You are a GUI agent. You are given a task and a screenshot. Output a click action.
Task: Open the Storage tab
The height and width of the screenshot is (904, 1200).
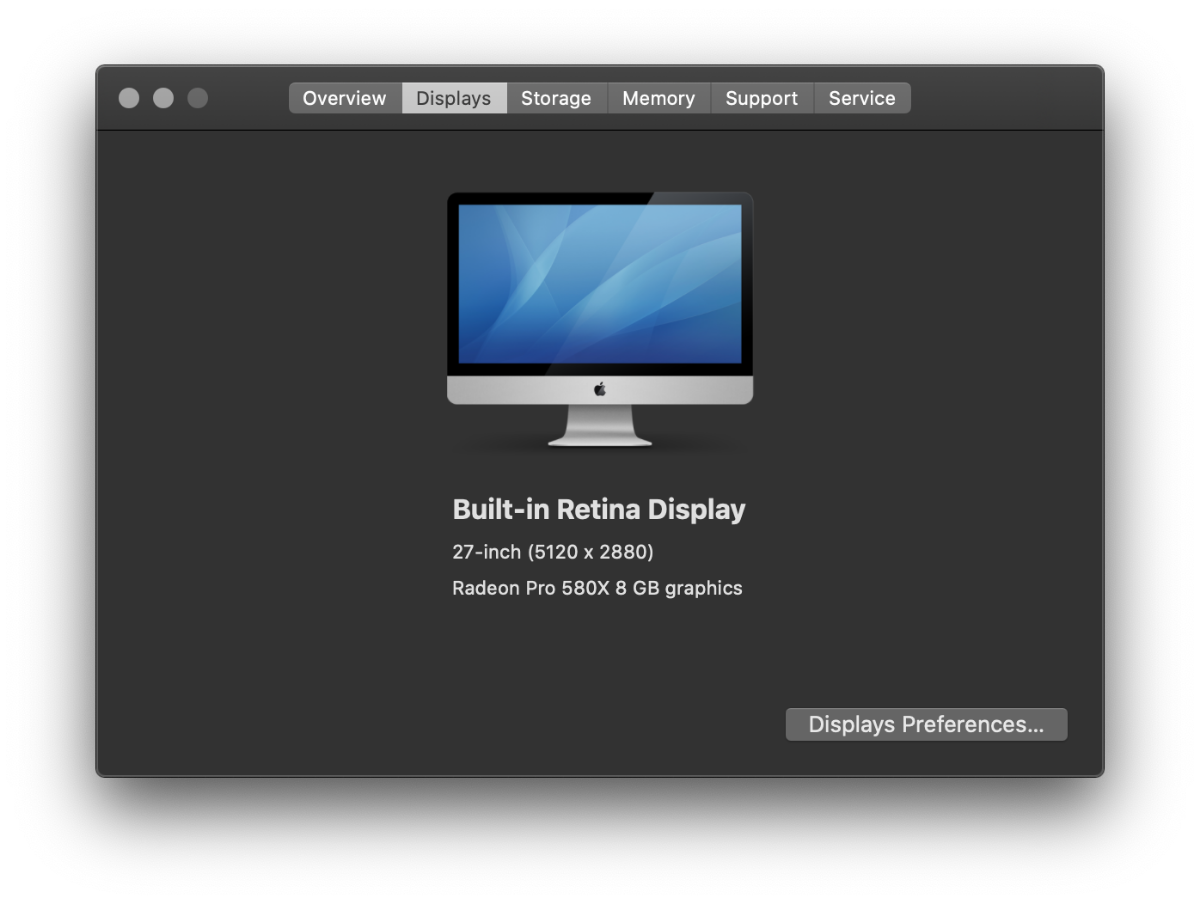[556, 98]
